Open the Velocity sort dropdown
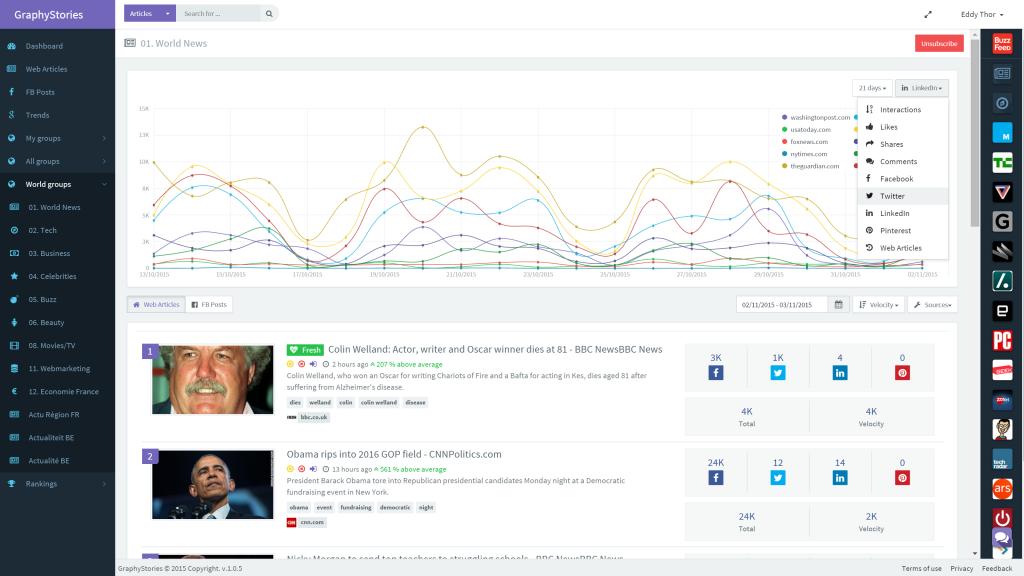The height and width of the screenshot is (576, 1024). point(878,305)
